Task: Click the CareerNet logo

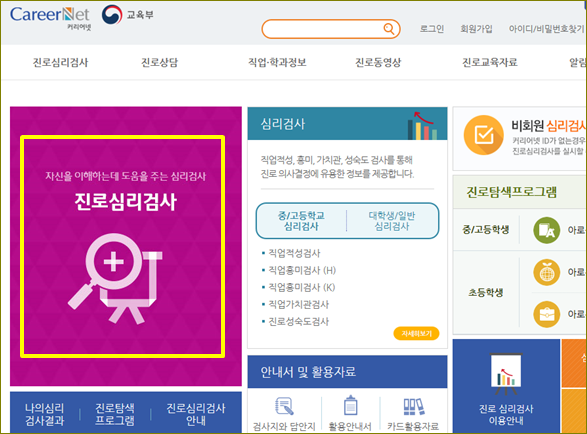Action: (x=50, y=17)
